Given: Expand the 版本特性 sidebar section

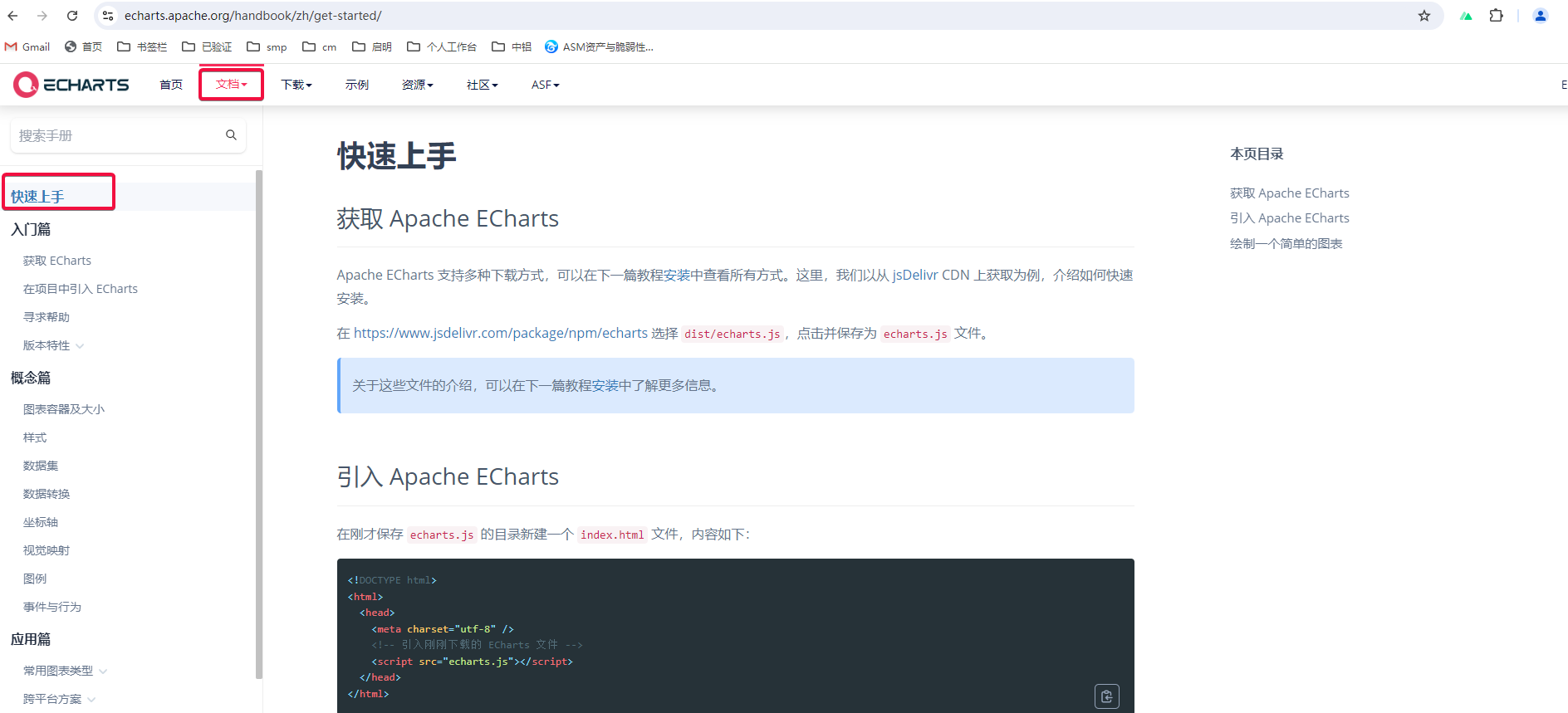Looking at the screenshot, I should 53,345.
